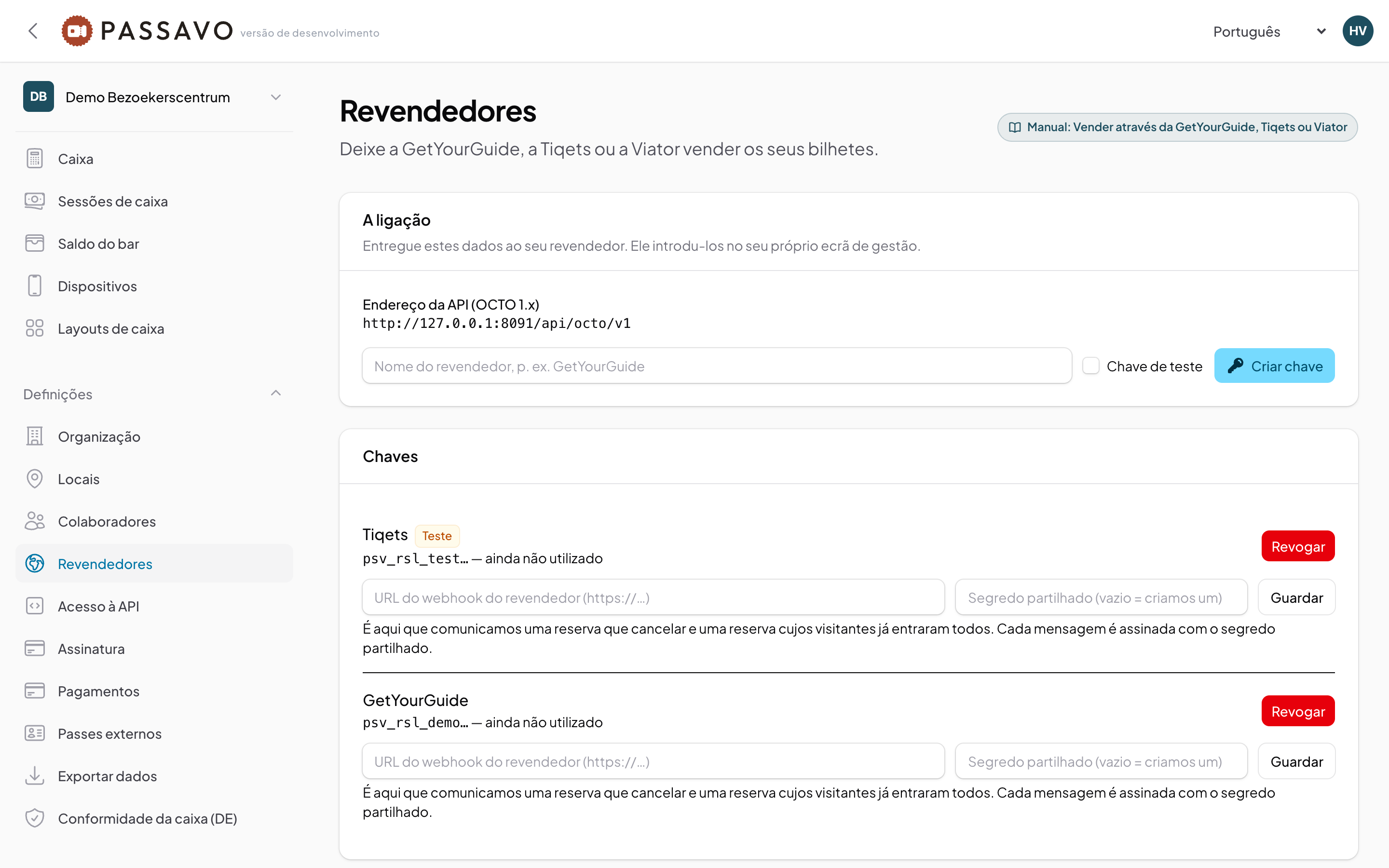Click the Locais pin icon
Image resolution: width=1389 pixels, height=868 pixels.
pyautogui.click(x=34, y=479)
